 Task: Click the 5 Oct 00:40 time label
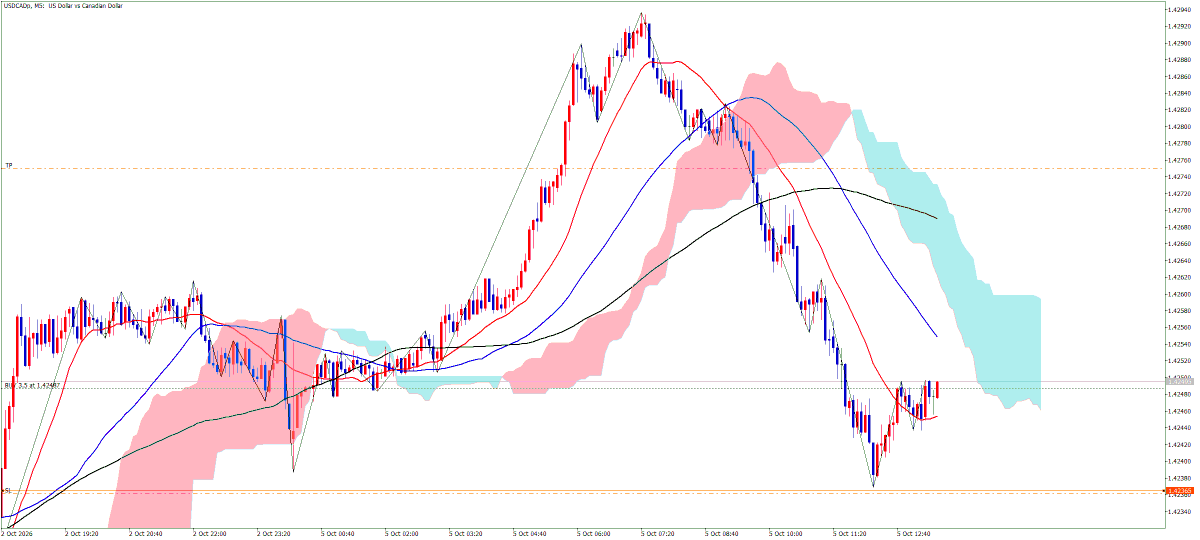coord(338,534)
